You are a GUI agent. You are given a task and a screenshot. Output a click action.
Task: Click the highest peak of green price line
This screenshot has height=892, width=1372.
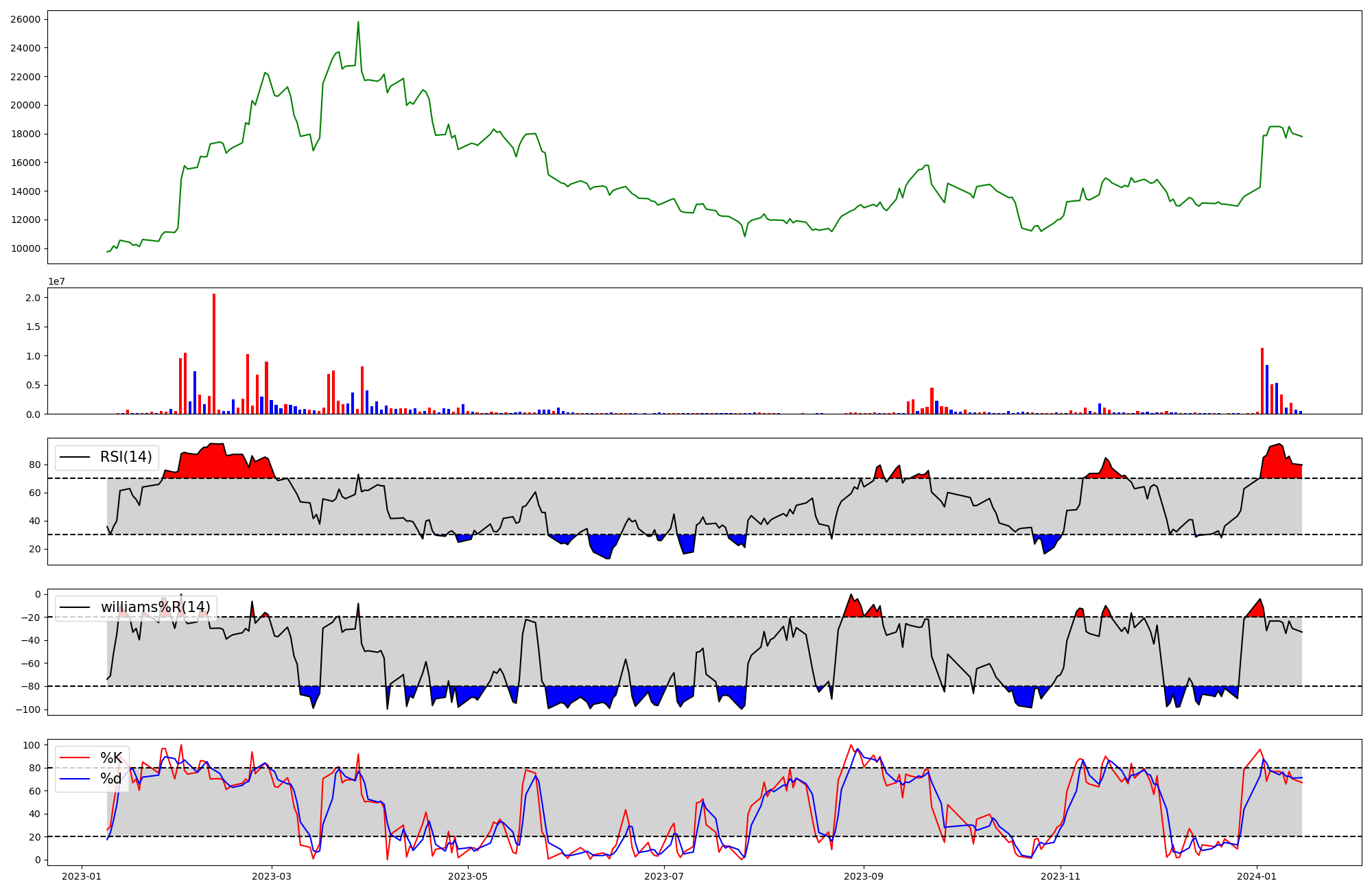358,23
